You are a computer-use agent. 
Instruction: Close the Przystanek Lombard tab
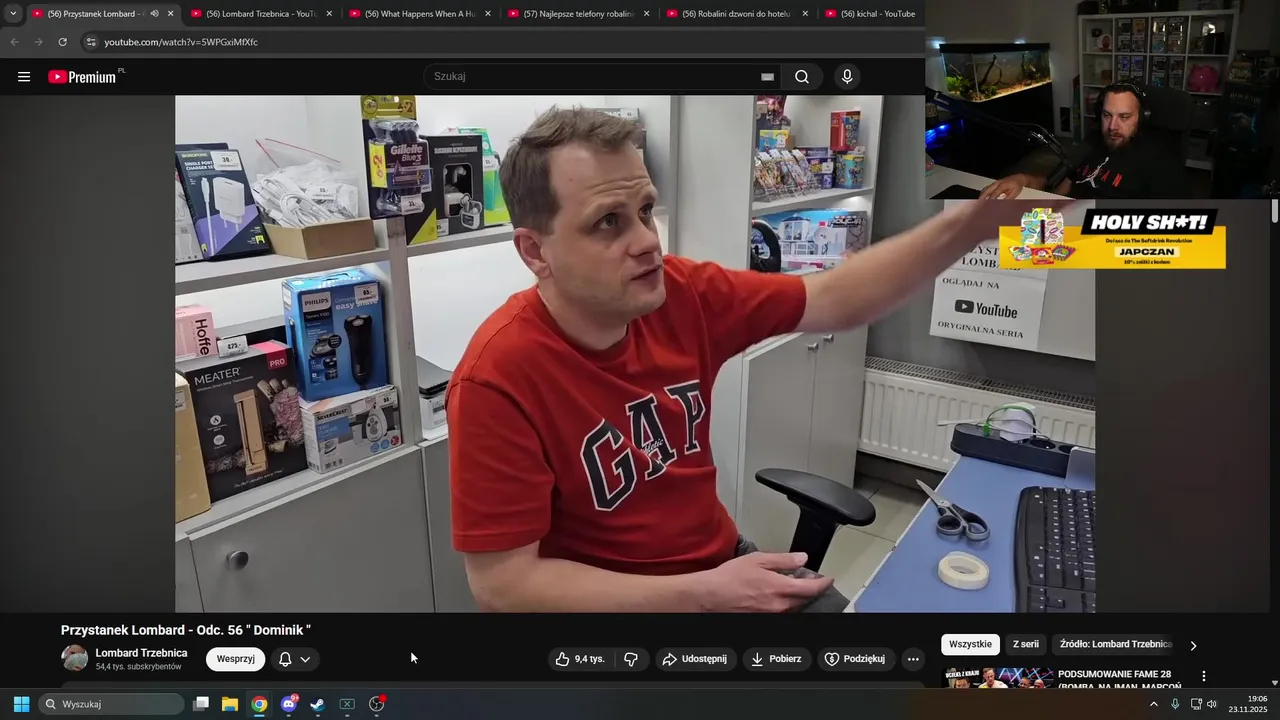click(171, 14)
